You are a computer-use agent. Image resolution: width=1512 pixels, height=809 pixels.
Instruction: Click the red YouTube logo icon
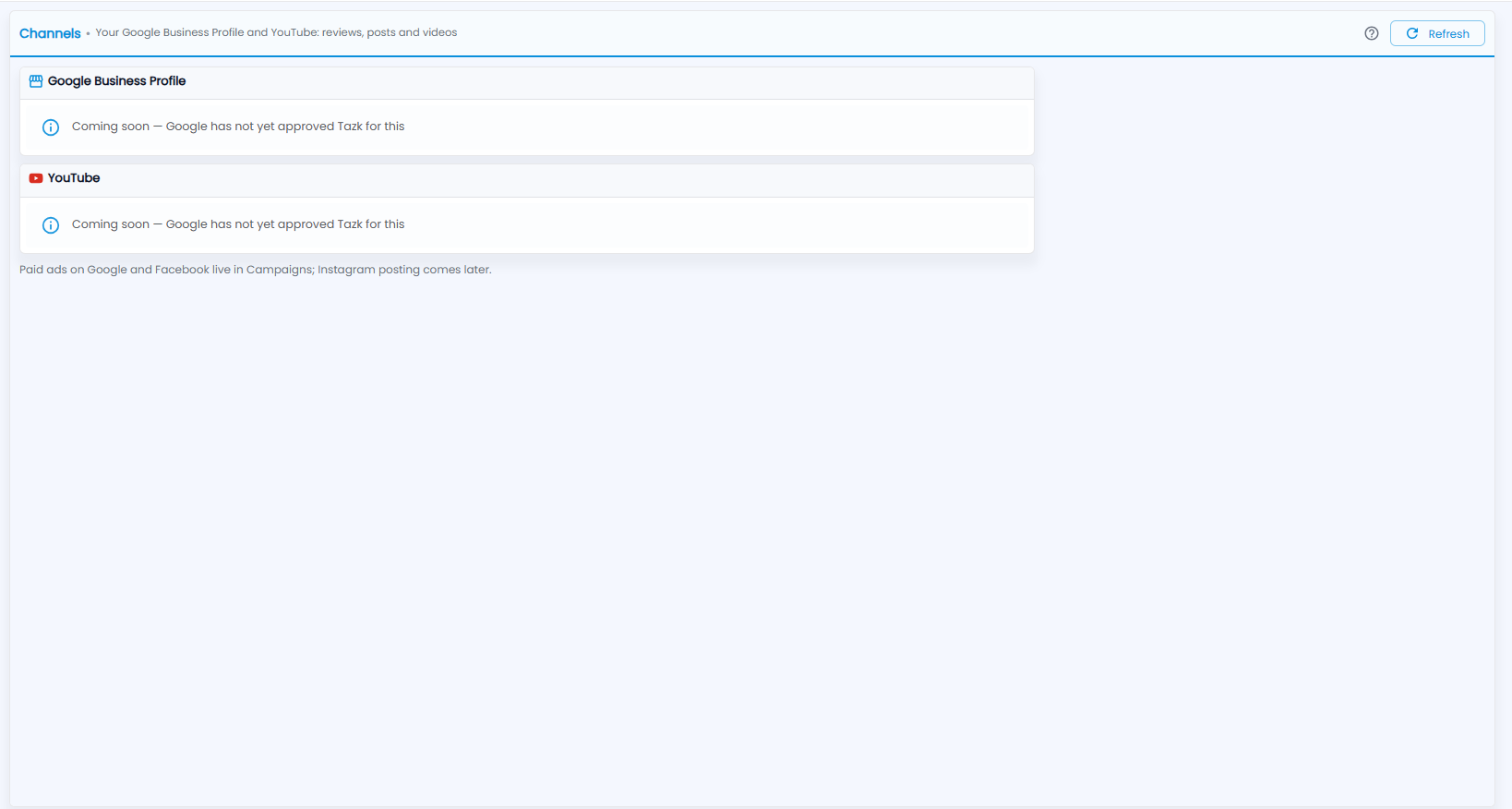click(x=36, y=178)
